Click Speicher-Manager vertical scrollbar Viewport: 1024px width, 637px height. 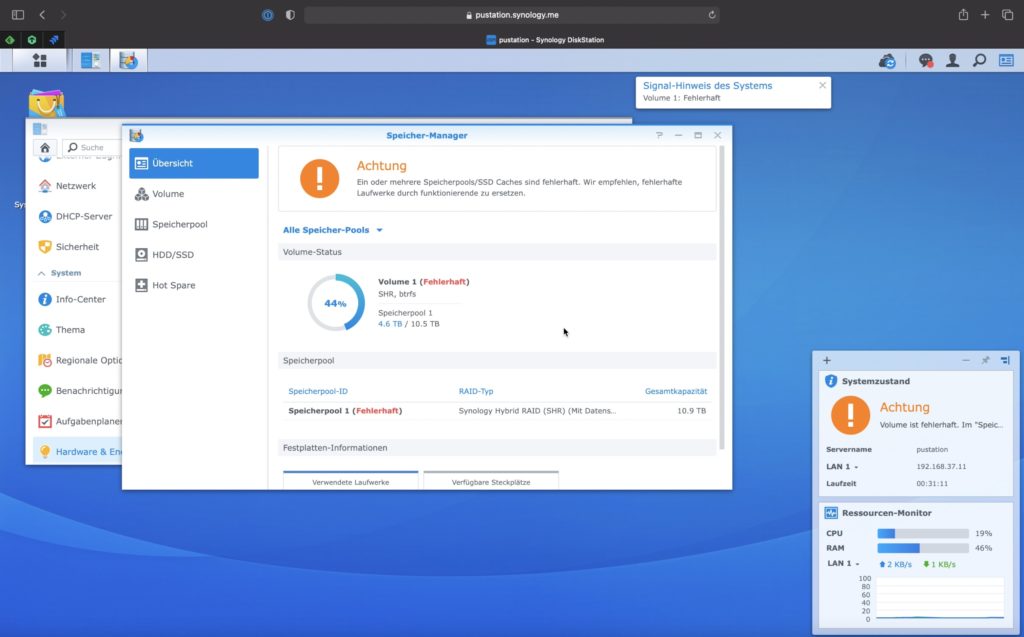pyautogui.click(x=722, y=297)
